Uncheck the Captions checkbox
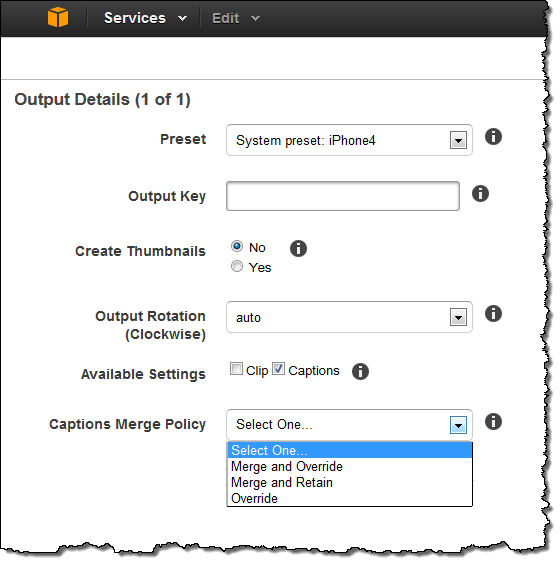Viewport: 560px width, 563px height. tap(279, 369)
